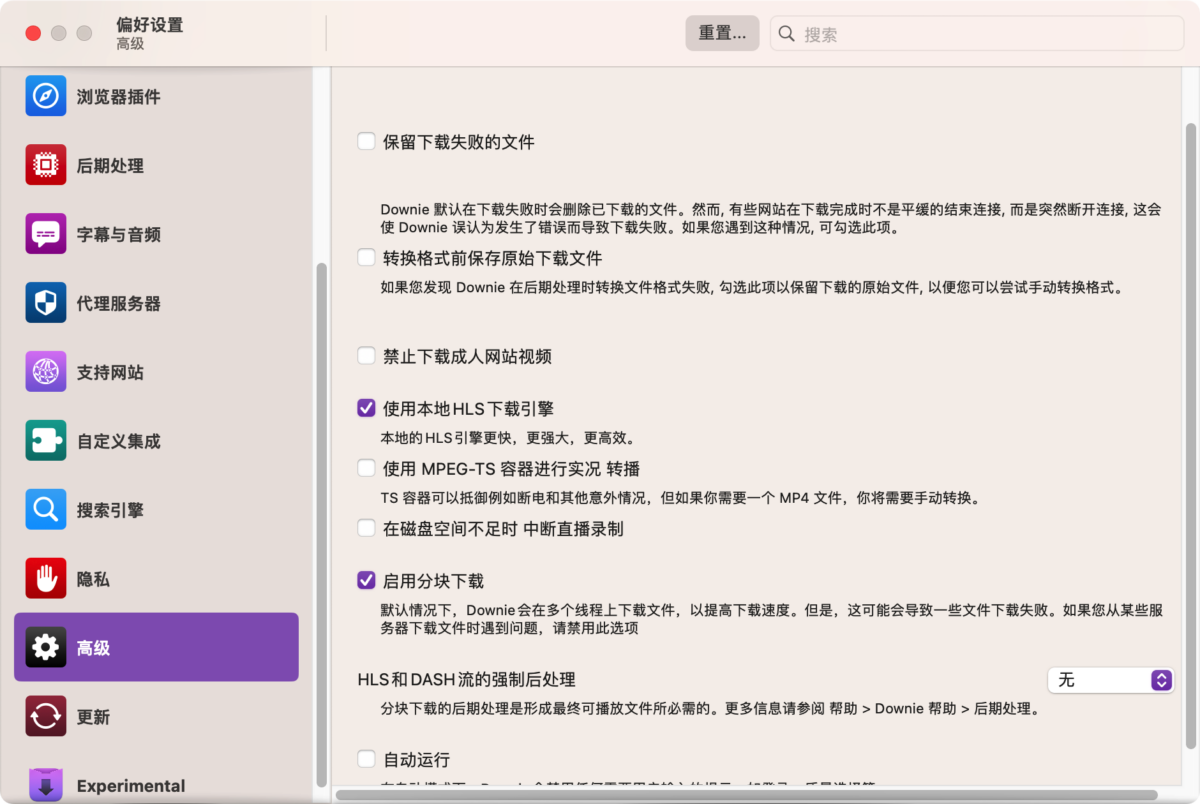Click the 代理服务器 shield icon
Viewport: 1200px width, 804px height.
point(46,303)
